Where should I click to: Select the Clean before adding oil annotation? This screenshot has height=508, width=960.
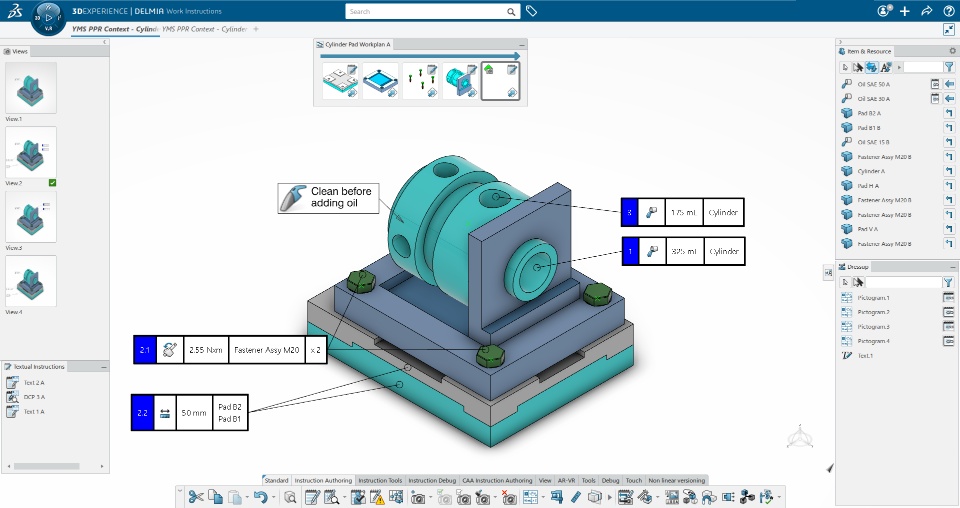pyautogui.click(x=328, y=198)
